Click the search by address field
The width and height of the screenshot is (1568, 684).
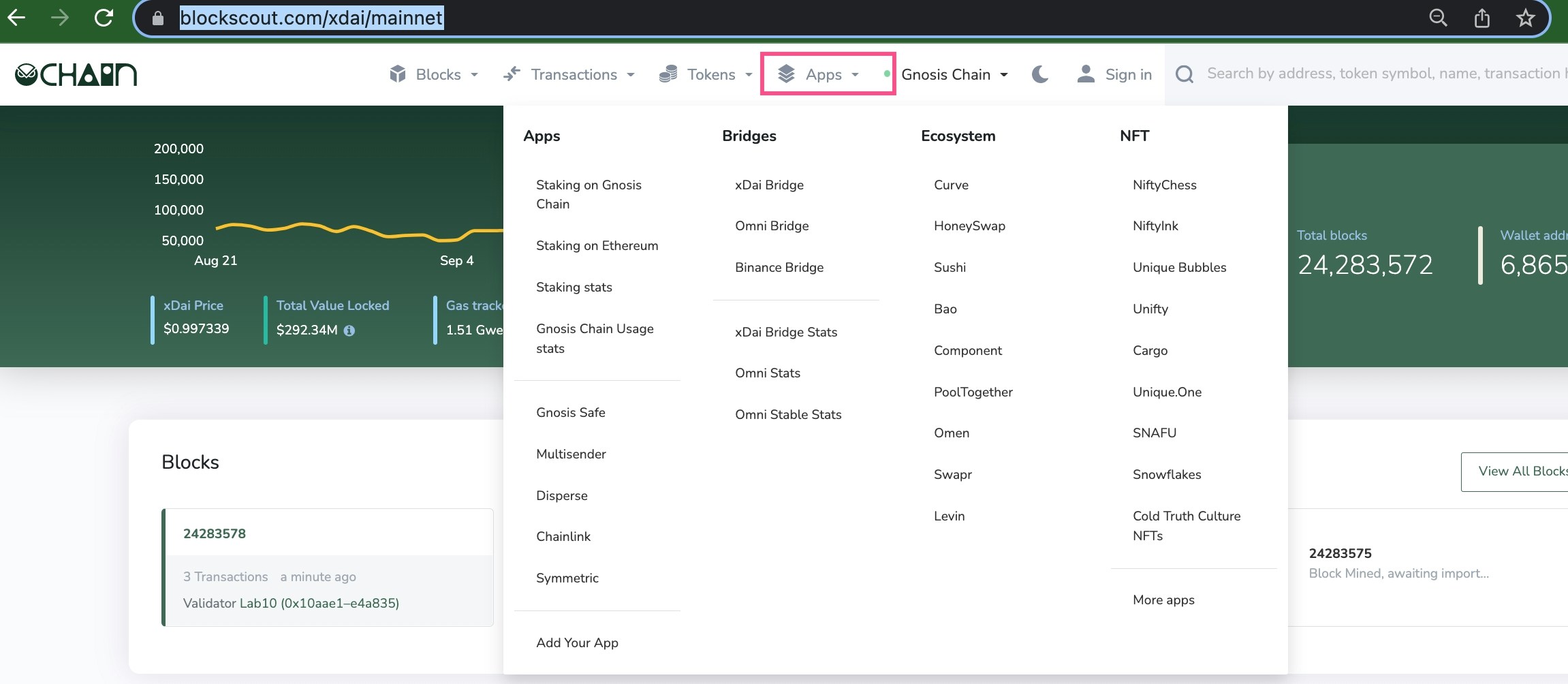point(1387,74)
